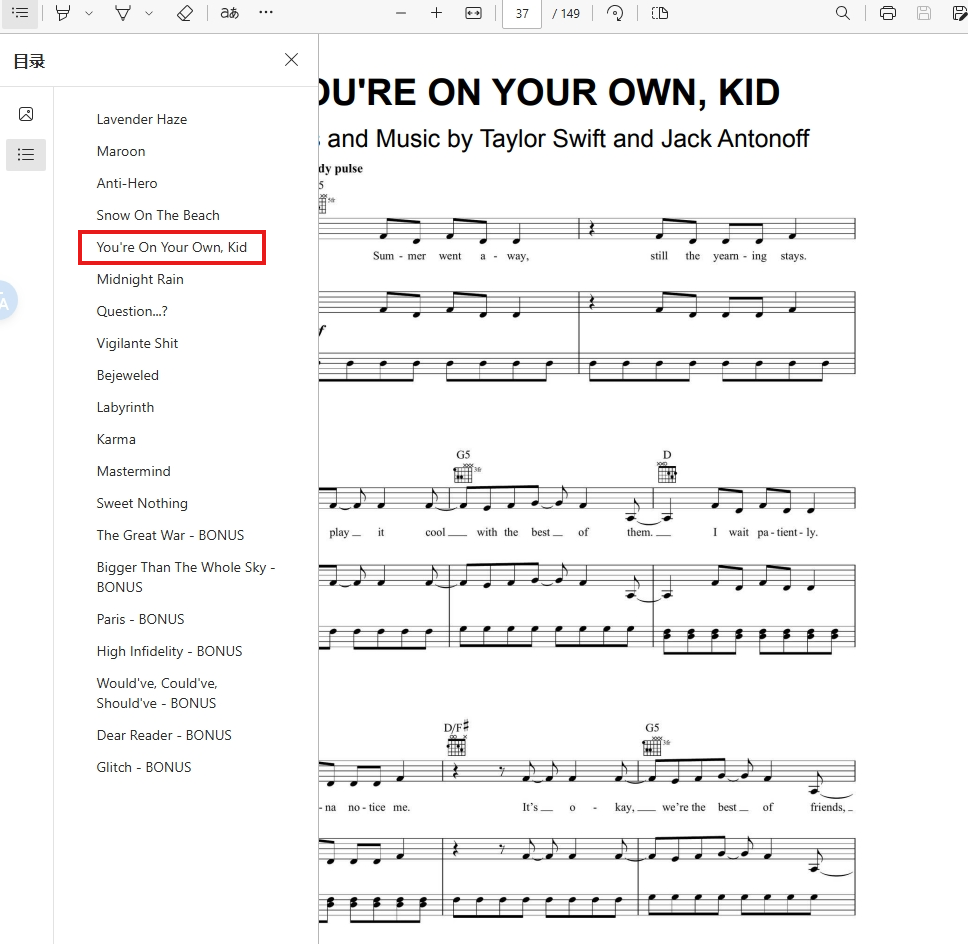Zoom out with the minus button
Image resolution: width=968 pixels, height=944 pixels.
coord(401,13)
